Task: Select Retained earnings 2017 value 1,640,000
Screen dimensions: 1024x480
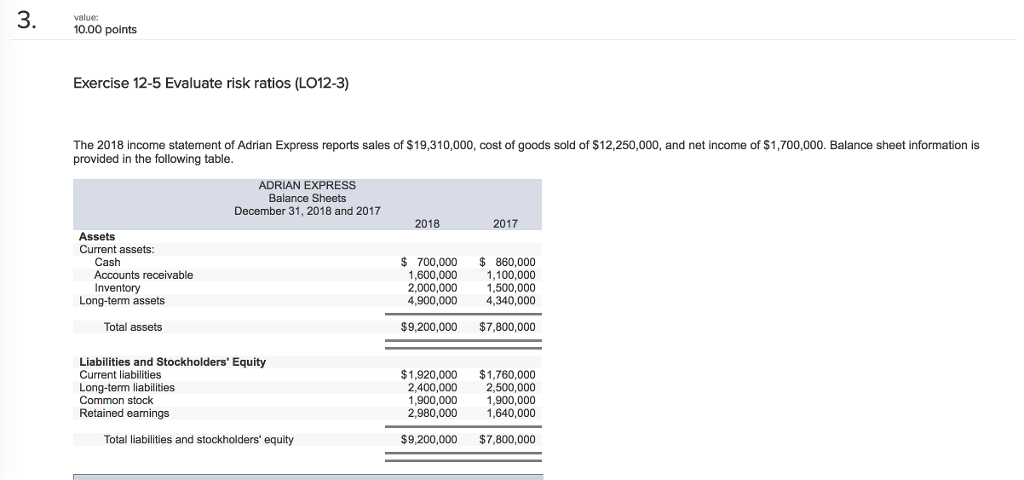Action: point(511,413)
